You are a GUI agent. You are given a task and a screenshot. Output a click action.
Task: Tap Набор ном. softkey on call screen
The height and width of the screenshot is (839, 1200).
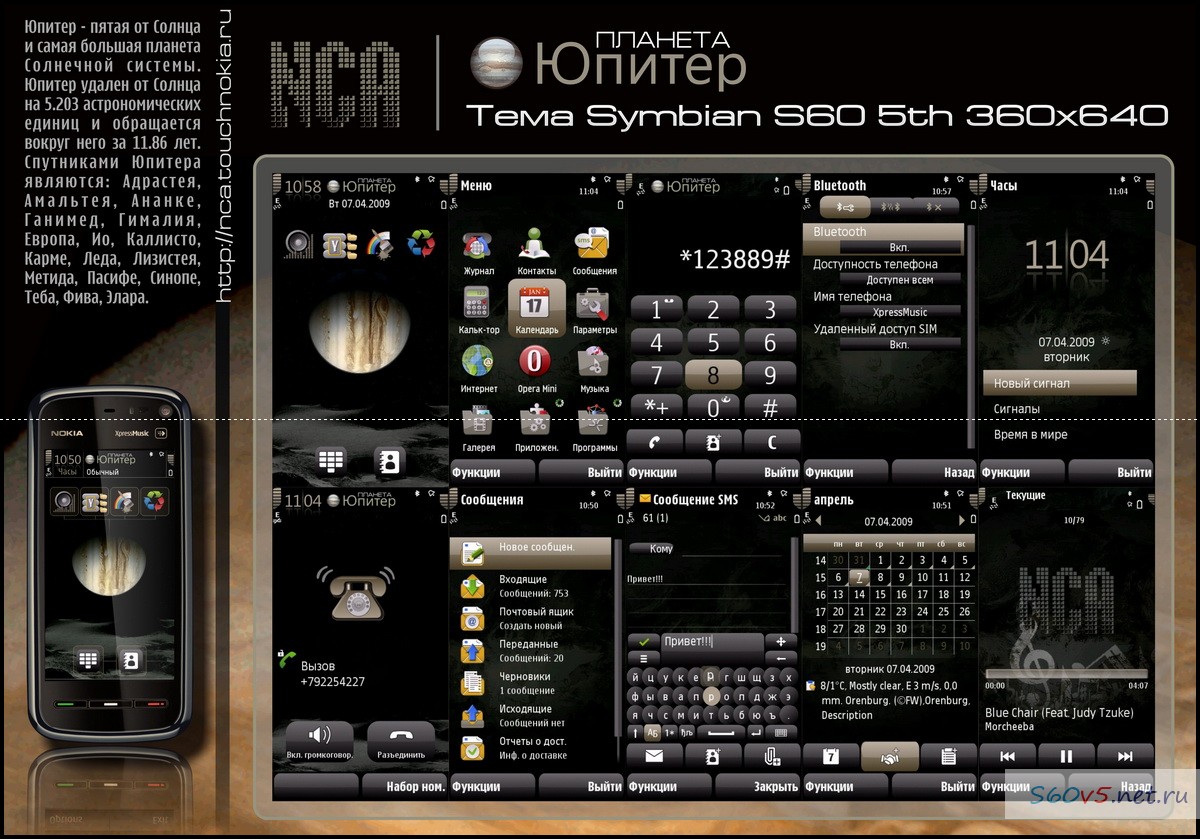tap(404, 786)
